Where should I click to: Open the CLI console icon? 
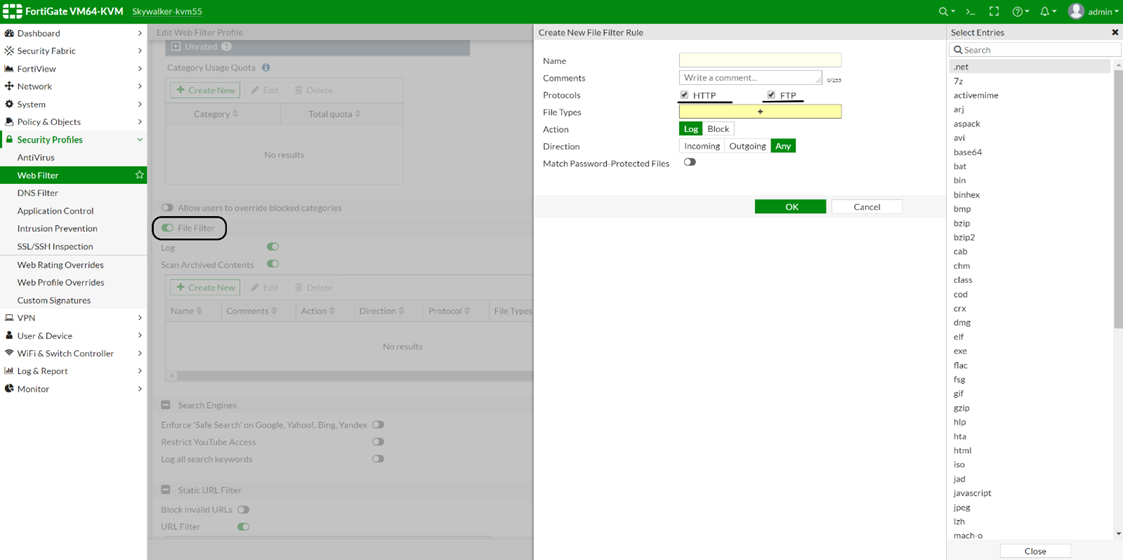[x=970, y=11]
